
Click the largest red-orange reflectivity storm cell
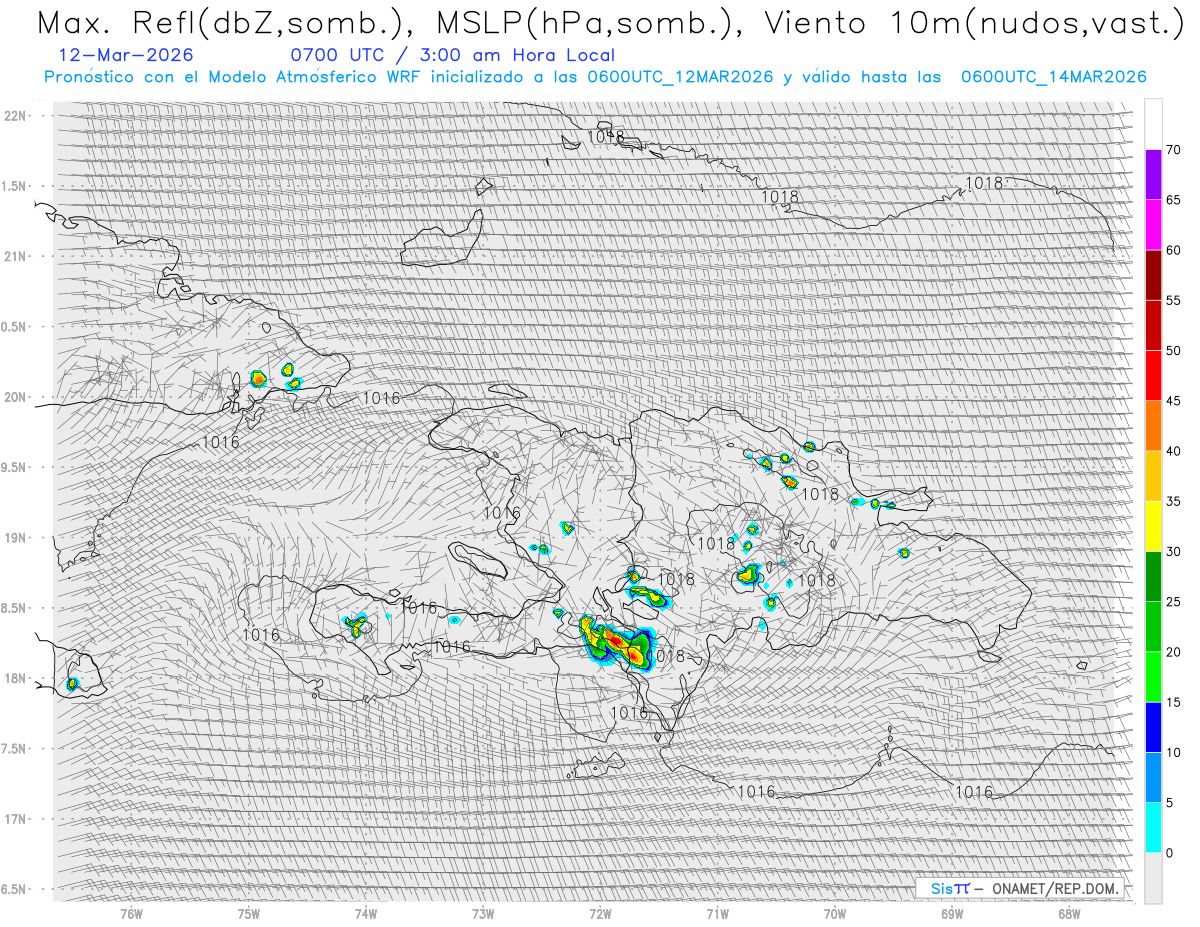point(617,642)
